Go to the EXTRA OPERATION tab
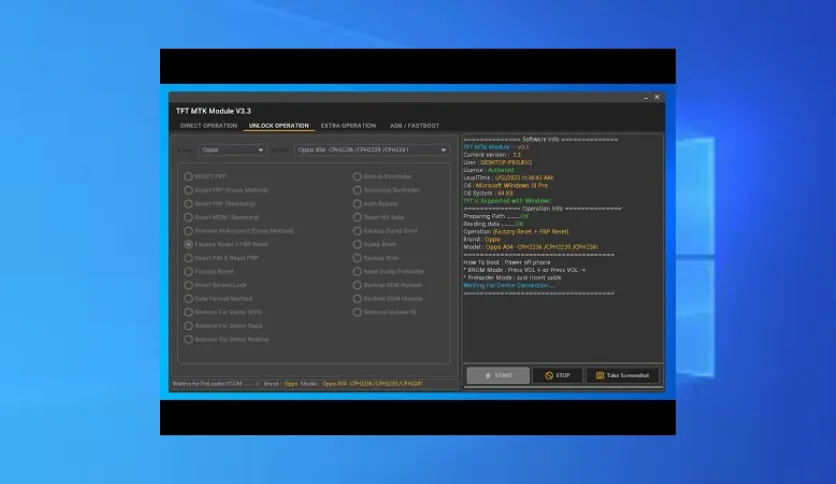The height and width of the screenshot is (484, 836). coord(348,126)
